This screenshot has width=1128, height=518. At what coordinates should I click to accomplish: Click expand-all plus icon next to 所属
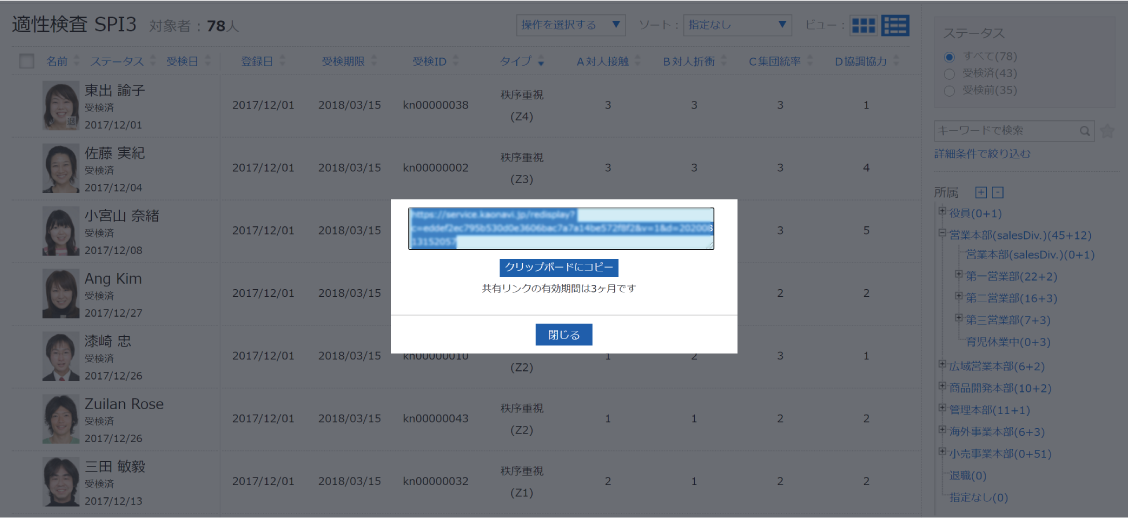[x=981, y=192]
